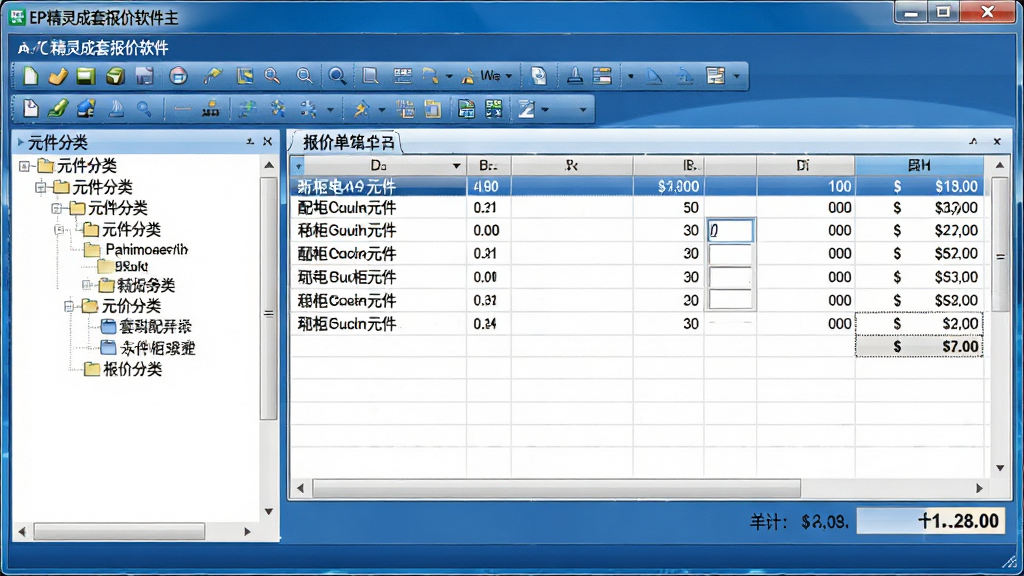Open the dropdown arrow at the end of the top toolbar
This screenshot has height=576, width=1024.
pos(737,76)
